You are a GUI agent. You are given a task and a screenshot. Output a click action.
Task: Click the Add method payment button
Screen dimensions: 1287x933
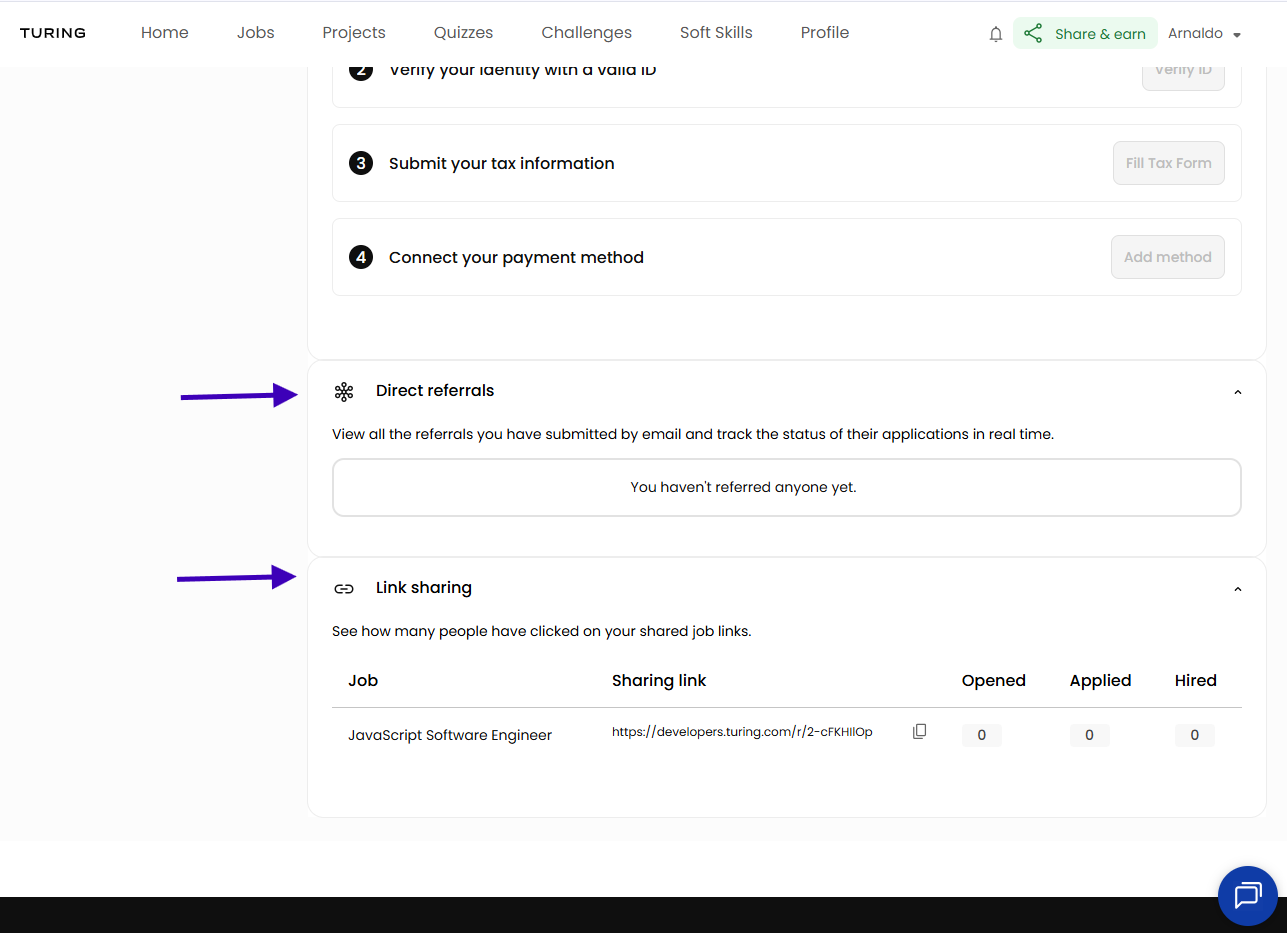(1167, 256)
